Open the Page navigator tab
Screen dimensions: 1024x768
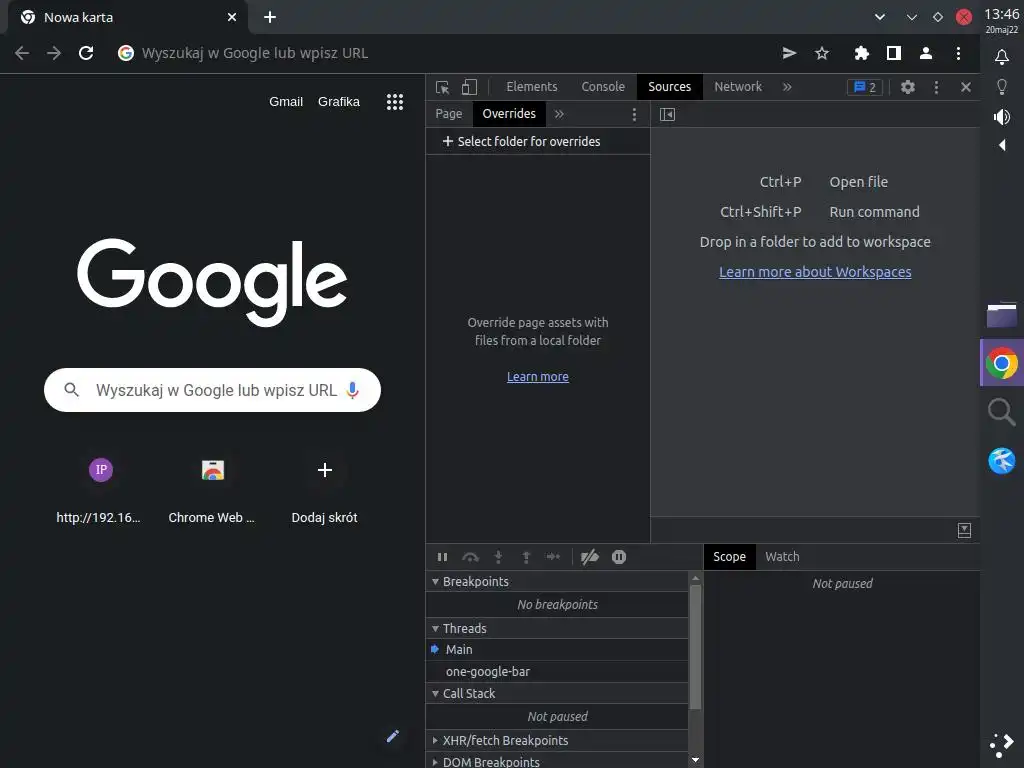(x=449, y=114)
